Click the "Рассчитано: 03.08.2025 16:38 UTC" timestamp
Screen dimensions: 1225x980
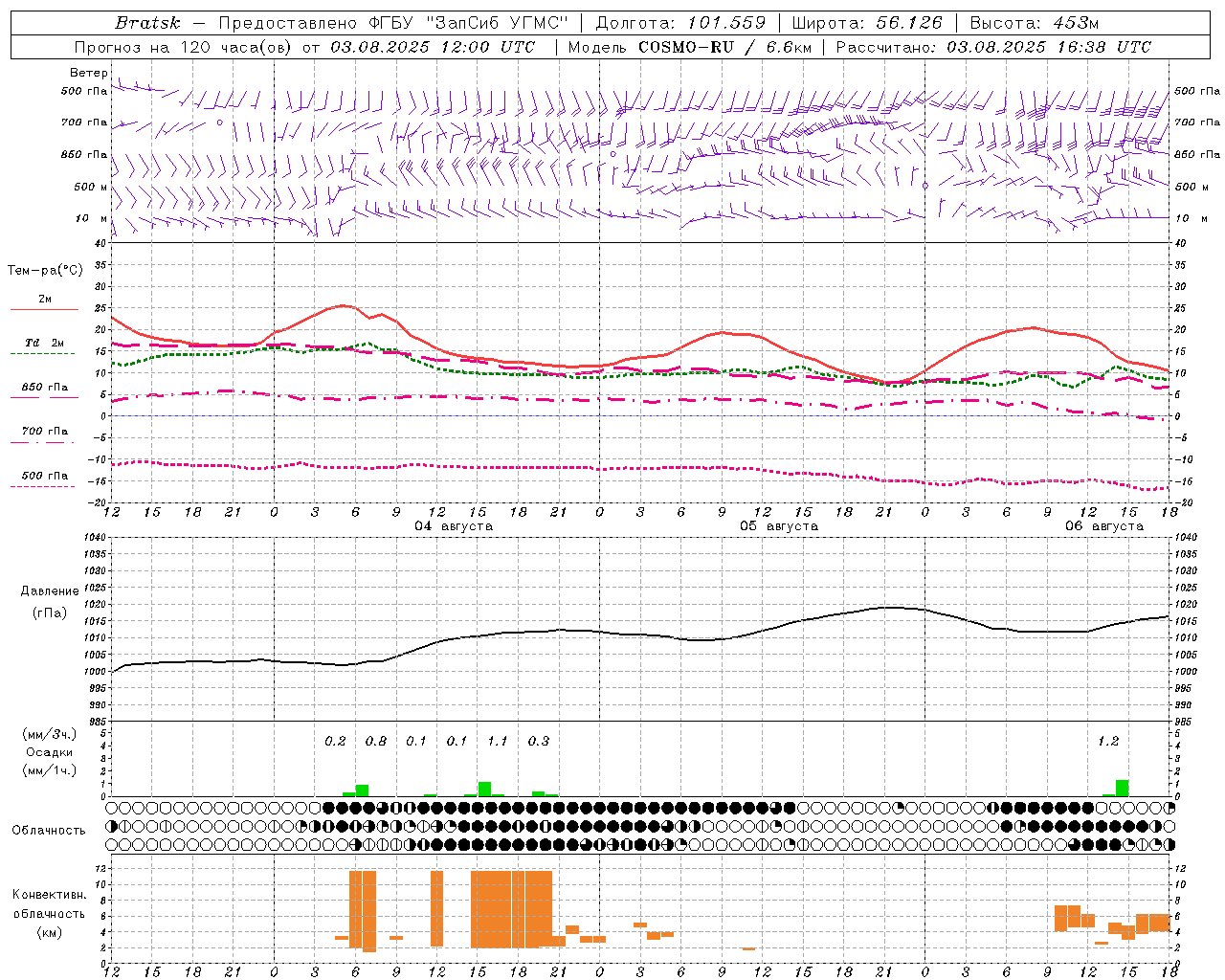(993, 47)
